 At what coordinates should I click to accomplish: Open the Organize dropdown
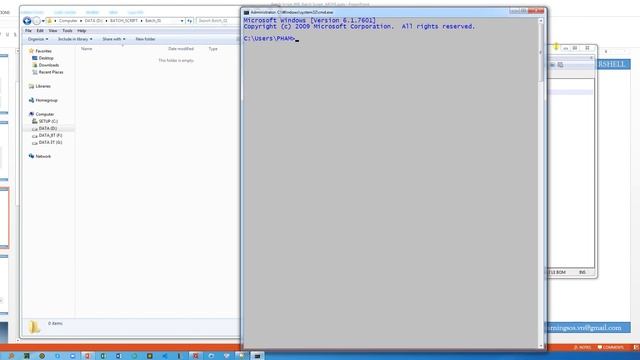coord(38,39)
